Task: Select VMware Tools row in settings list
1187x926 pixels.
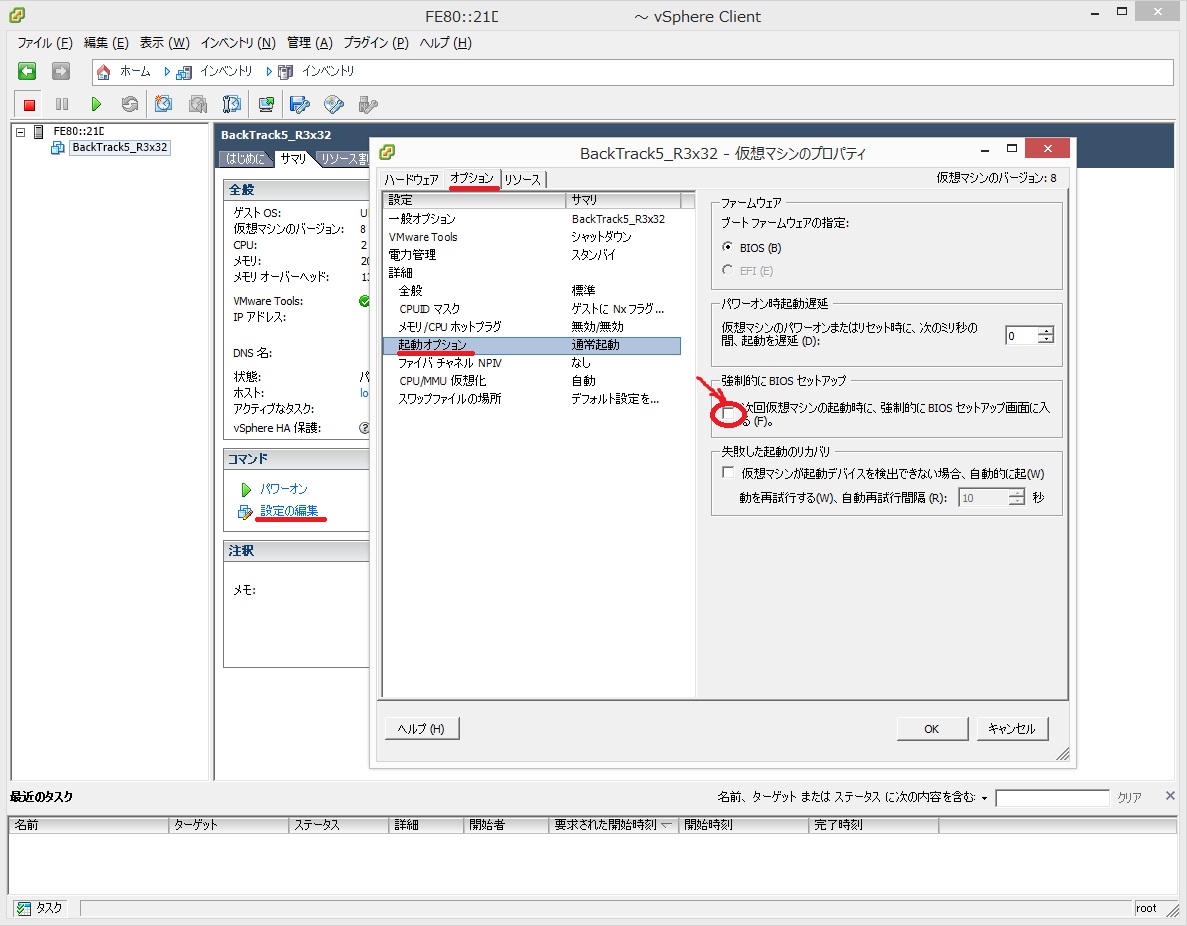Action: [x=531, y=237]
